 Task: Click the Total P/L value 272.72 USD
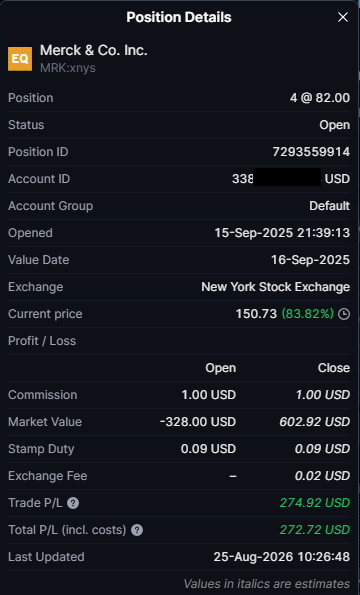click(x=315, y=530)
